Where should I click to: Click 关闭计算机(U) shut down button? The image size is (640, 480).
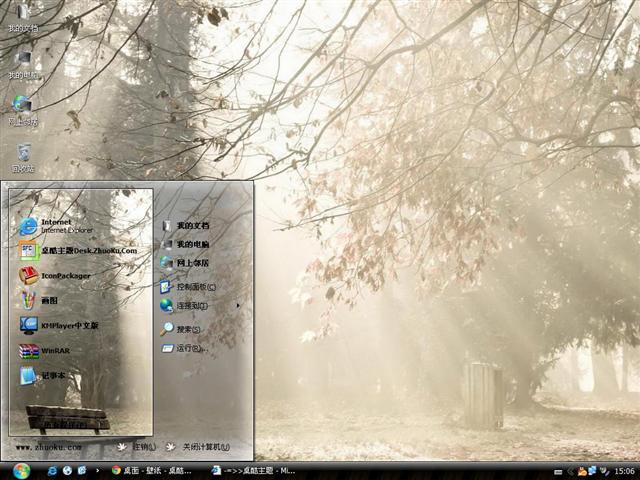198,447
